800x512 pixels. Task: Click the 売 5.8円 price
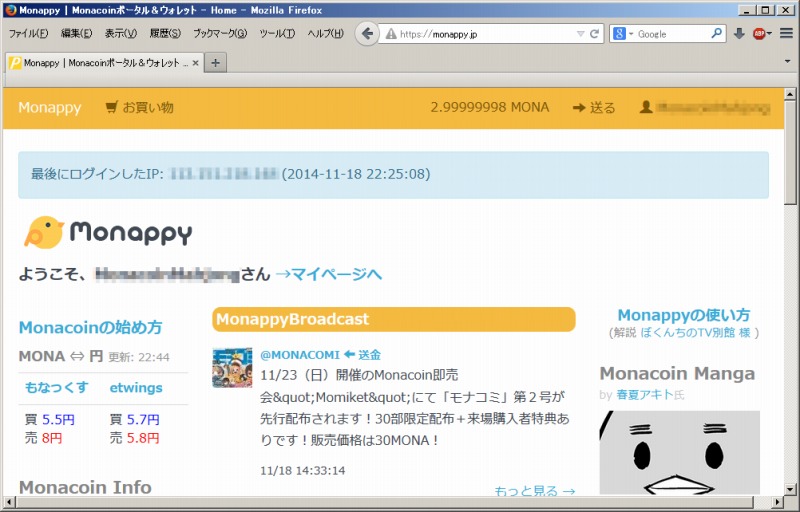(135, 438)
